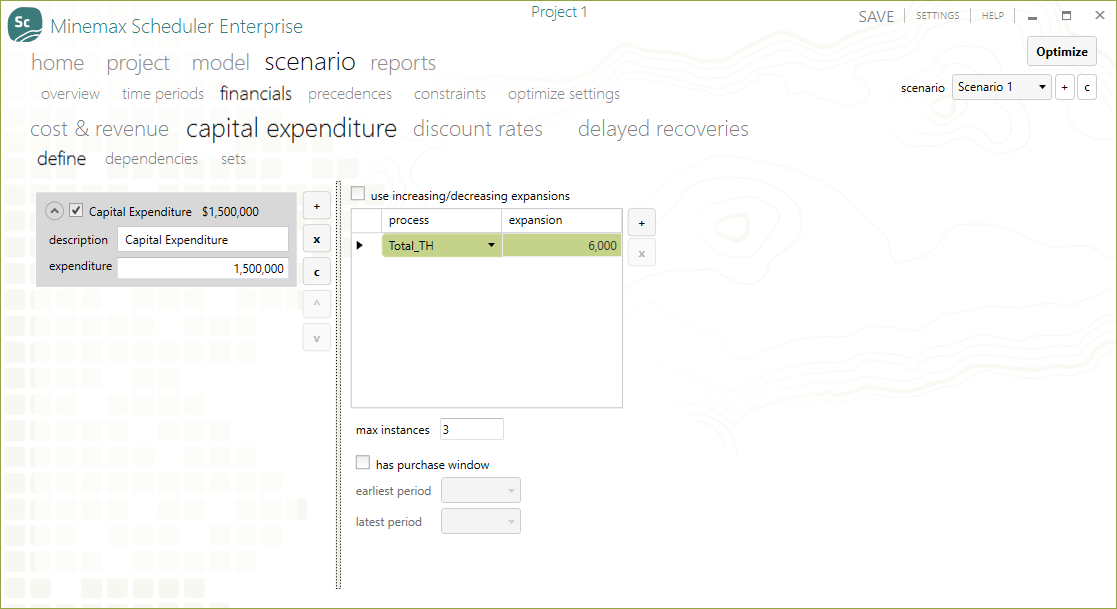Viewport: 1117px width, 609px height.
Task: Open the Total_TH process dropdown
Action: tap(491, 245)
